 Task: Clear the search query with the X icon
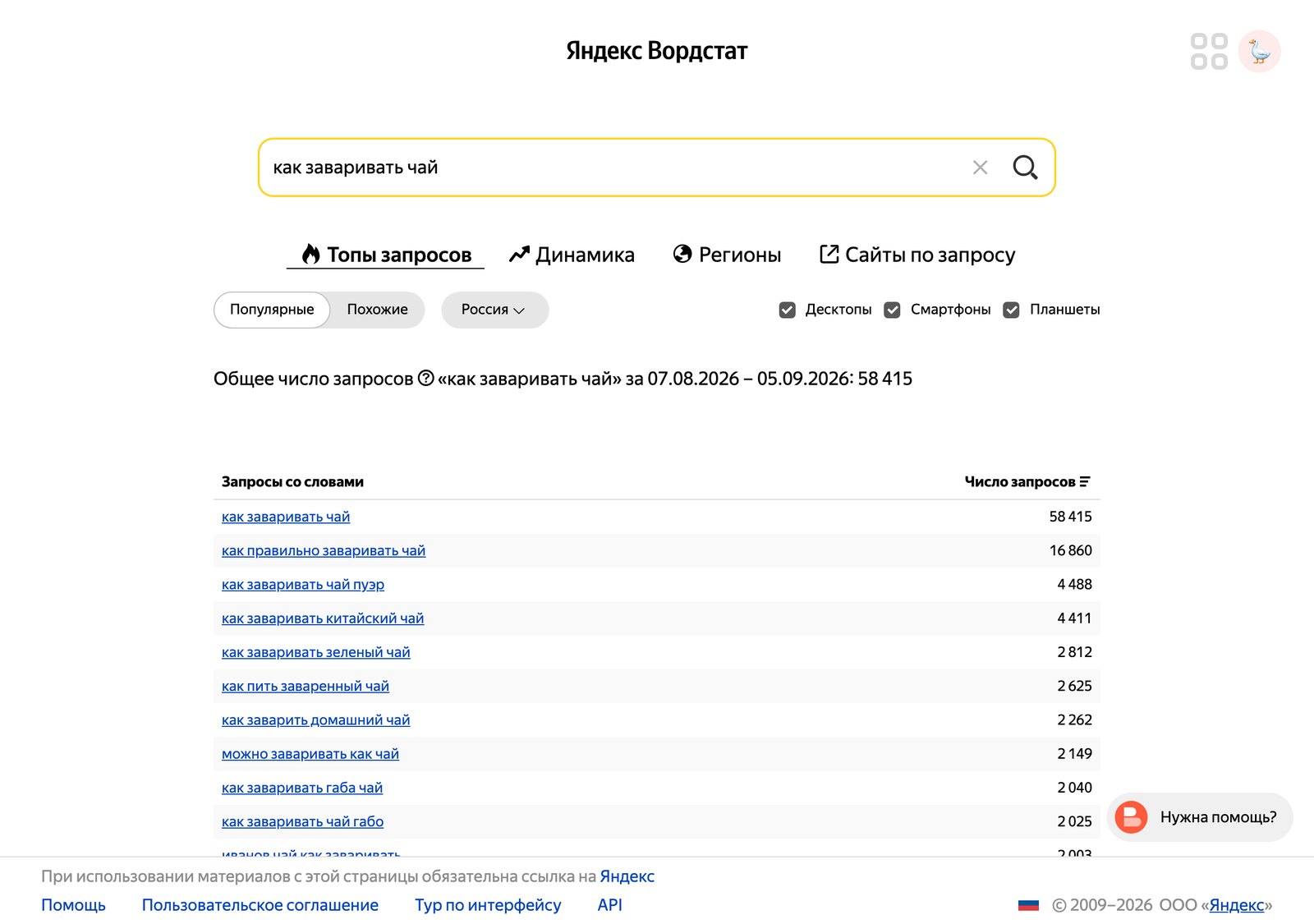point(980,168)
